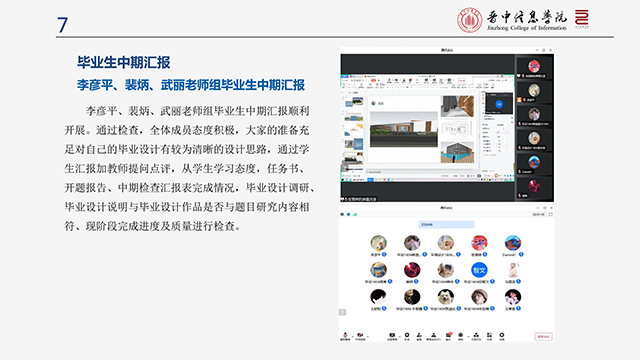The image size is (640, 360).
Task: Click the floor plan image in shared slide
Action: click(457, 129)
